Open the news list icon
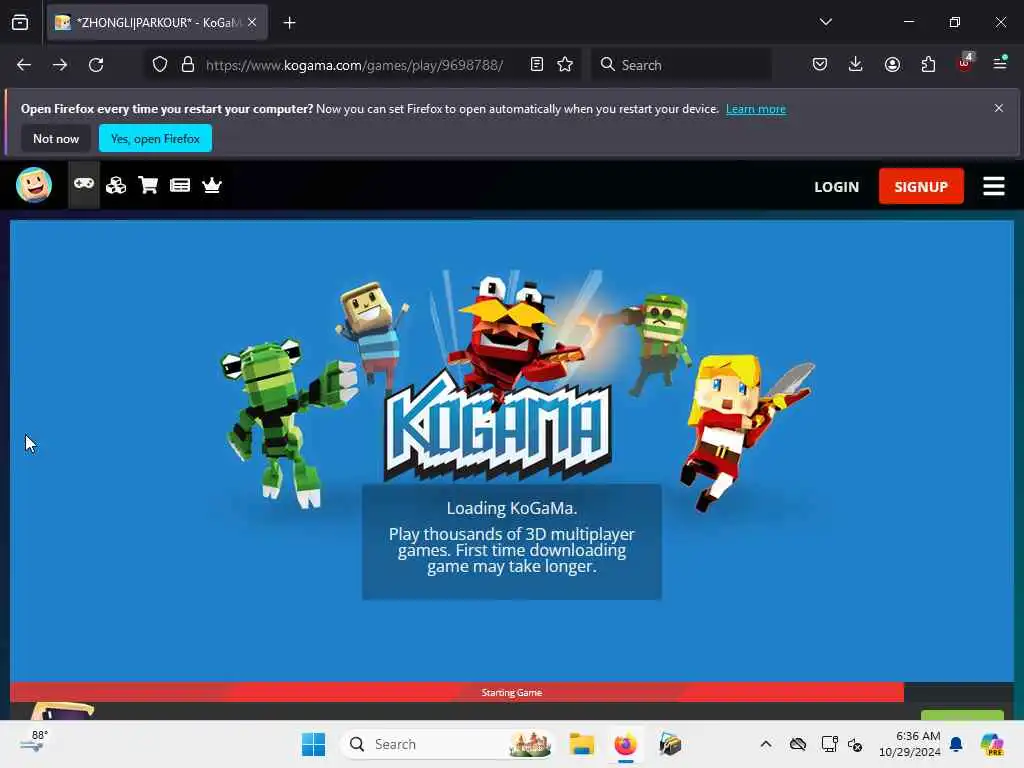 (x=180, y=185)
